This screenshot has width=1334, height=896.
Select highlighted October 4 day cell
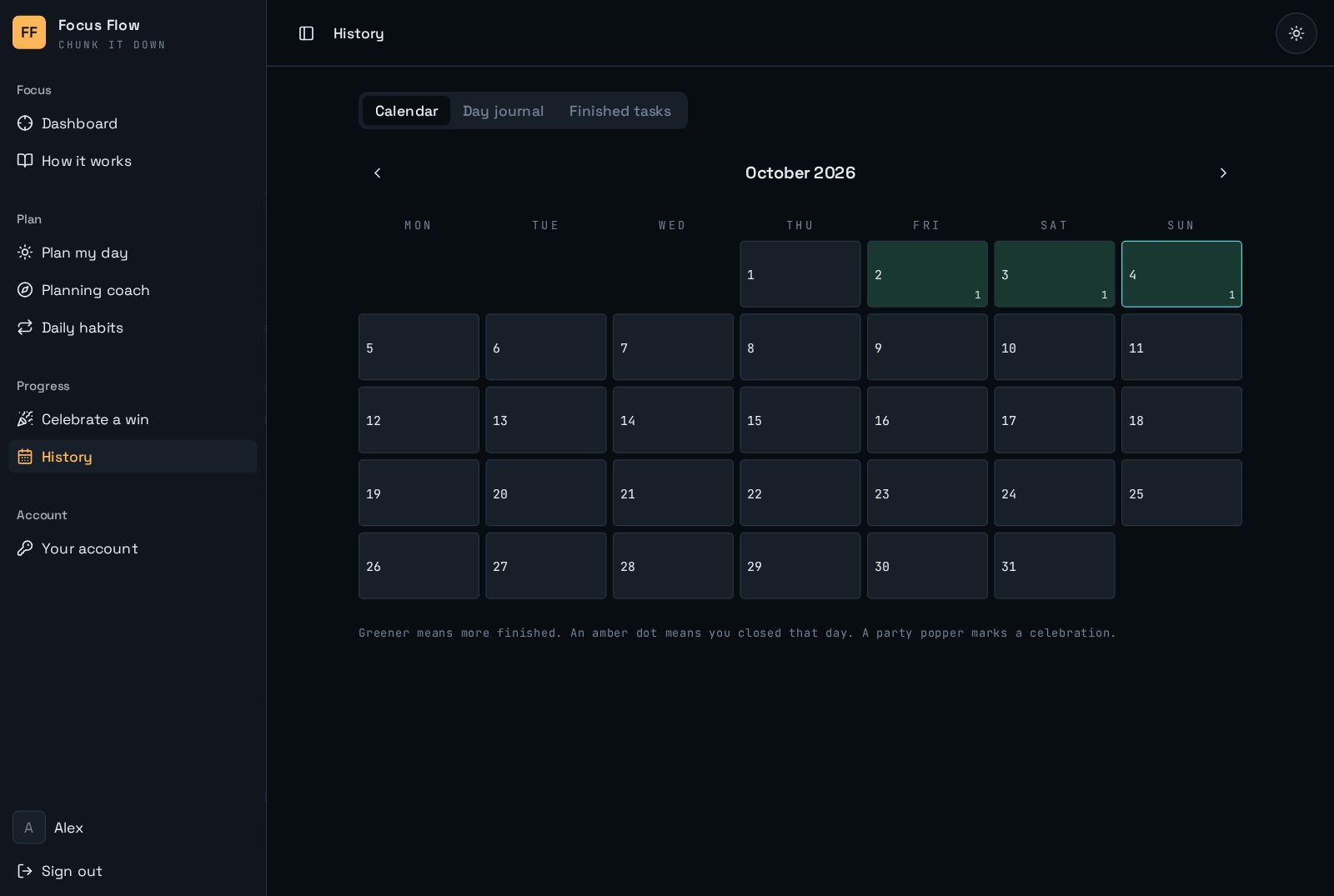coord(1181,274)
